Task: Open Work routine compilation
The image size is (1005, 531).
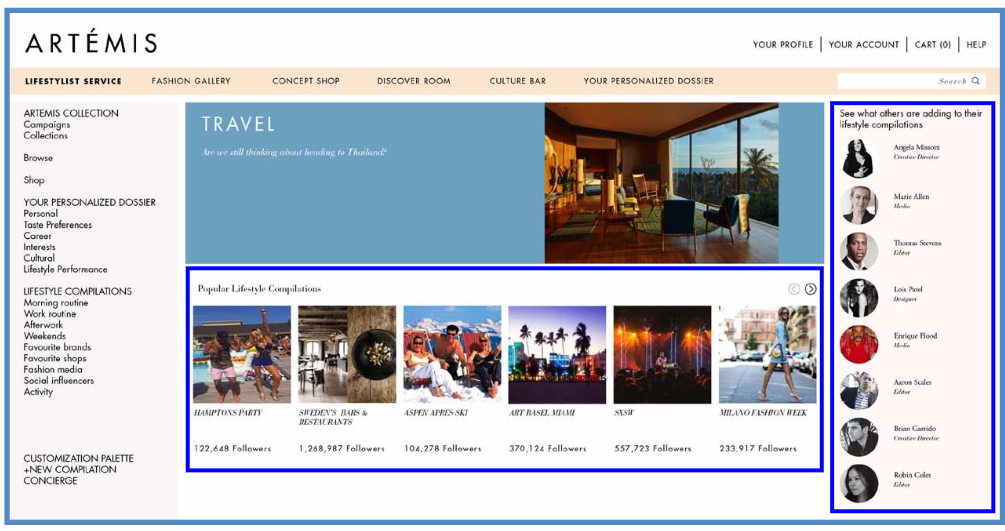Action: click(49, 314)
